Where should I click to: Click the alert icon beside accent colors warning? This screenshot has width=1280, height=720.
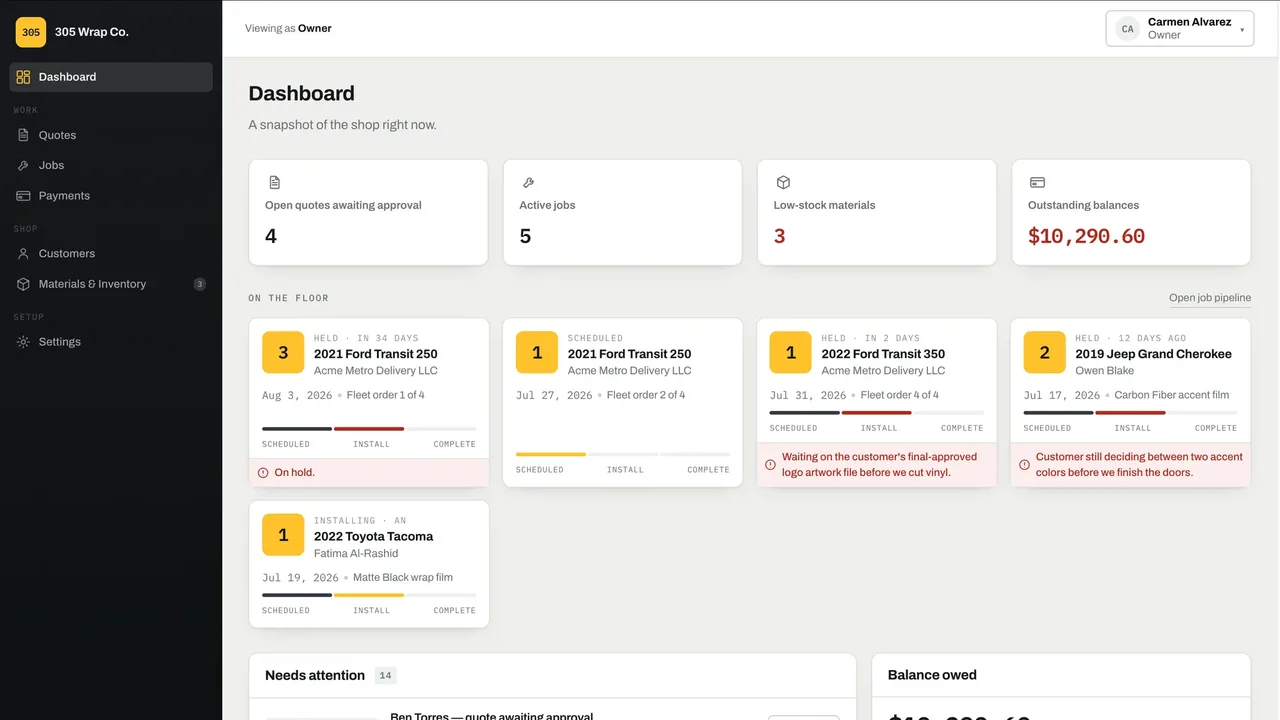(x=1025, y=464)
